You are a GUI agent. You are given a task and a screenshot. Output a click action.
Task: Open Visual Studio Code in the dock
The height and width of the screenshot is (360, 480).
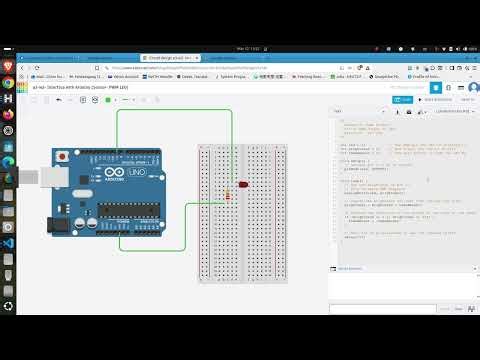pyautogui.click(x=8, y=243)
